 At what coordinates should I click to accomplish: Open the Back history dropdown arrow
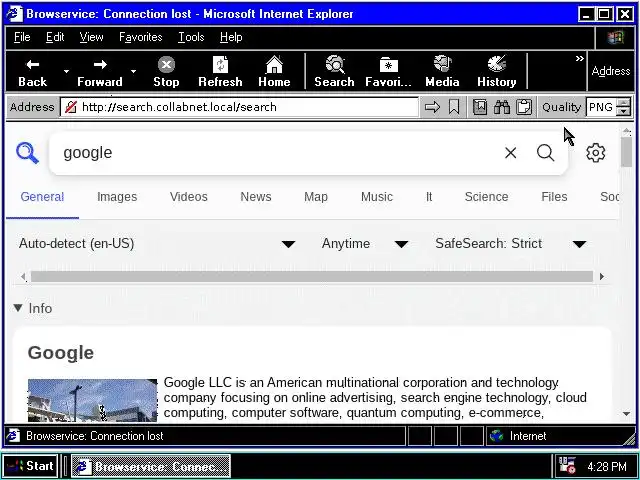click(66, 72)
